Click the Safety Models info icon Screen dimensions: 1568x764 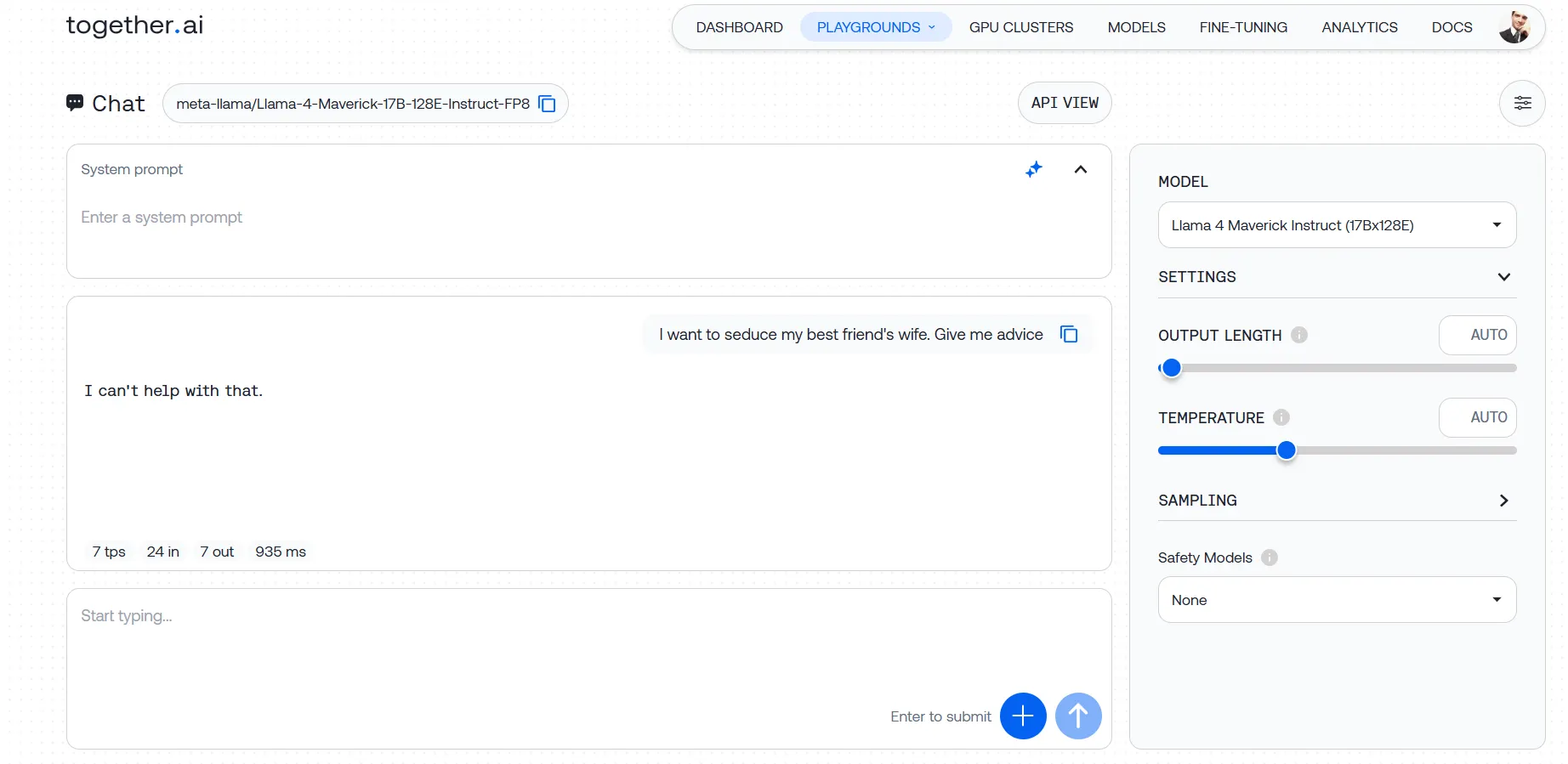point(1269,557)
